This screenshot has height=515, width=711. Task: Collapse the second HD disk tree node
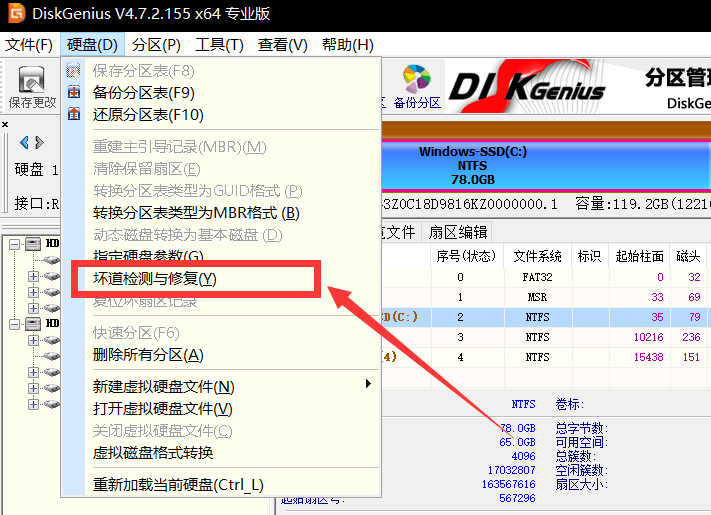coord(15,324)
